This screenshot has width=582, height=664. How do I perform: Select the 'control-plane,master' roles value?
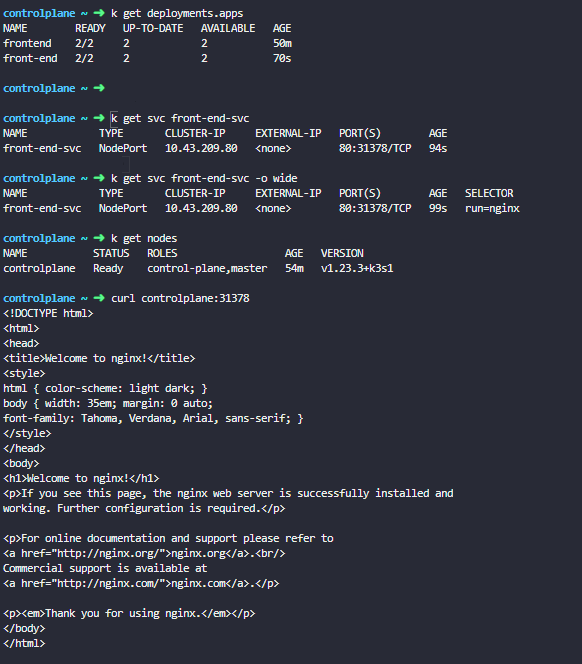pos(207,269)
